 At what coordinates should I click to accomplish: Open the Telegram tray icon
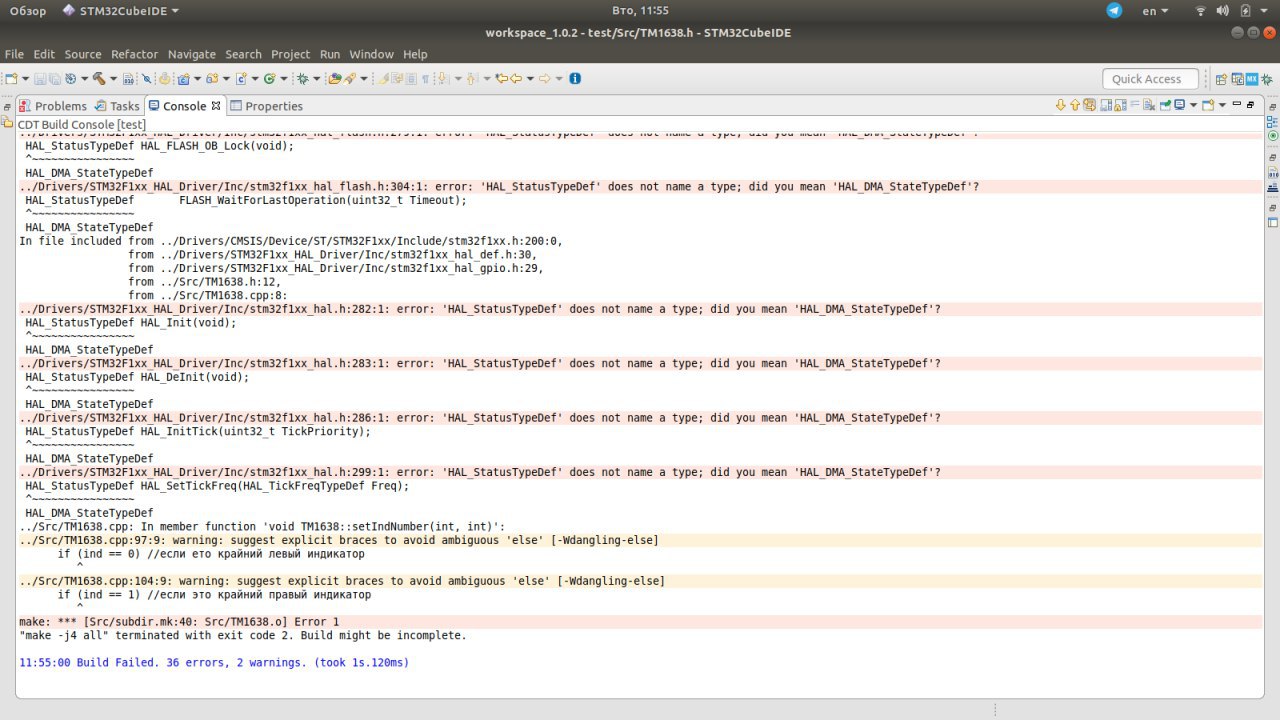pos(1115,10)
